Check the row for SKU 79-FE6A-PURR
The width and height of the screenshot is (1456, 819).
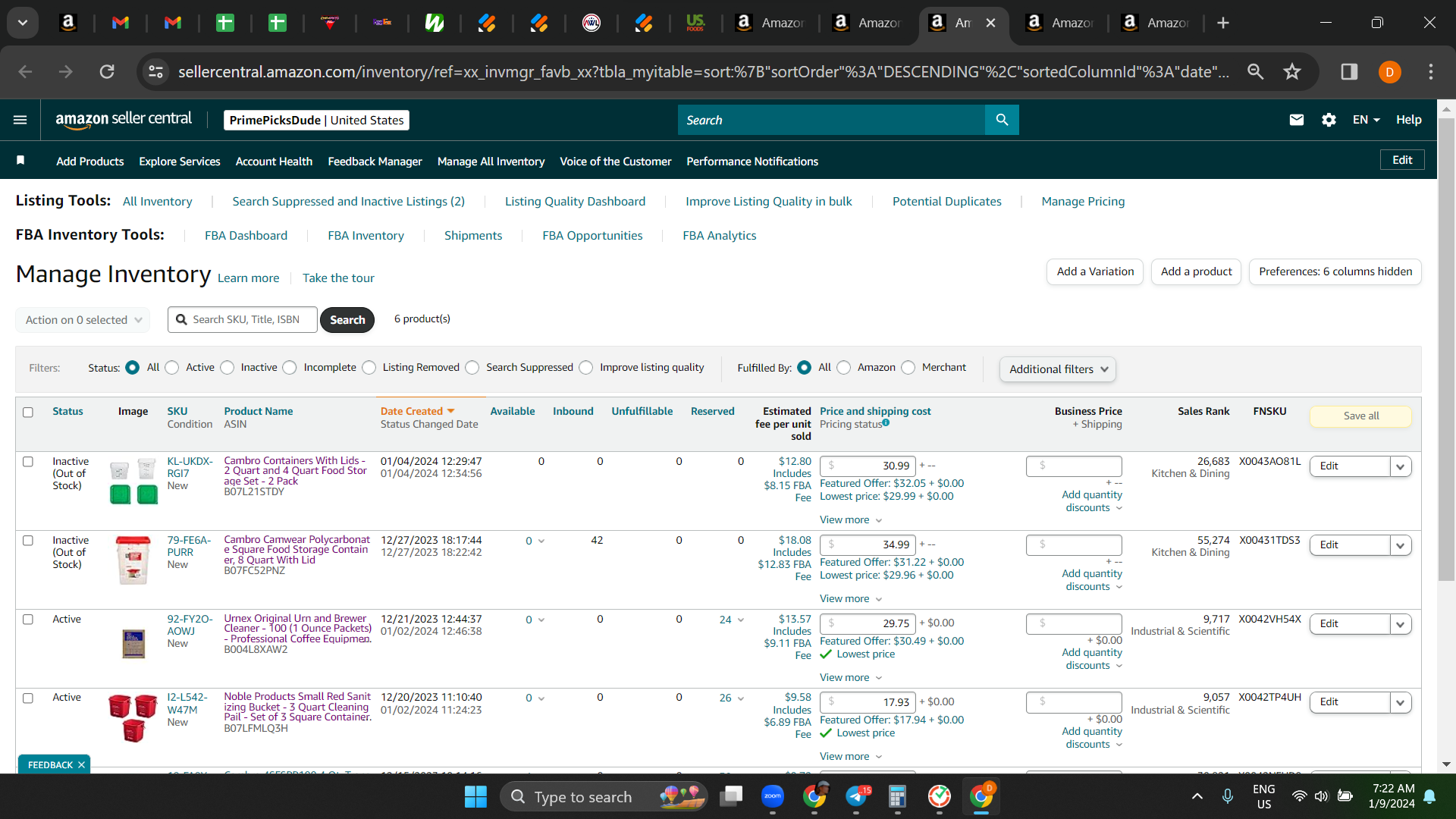[28, 541]
